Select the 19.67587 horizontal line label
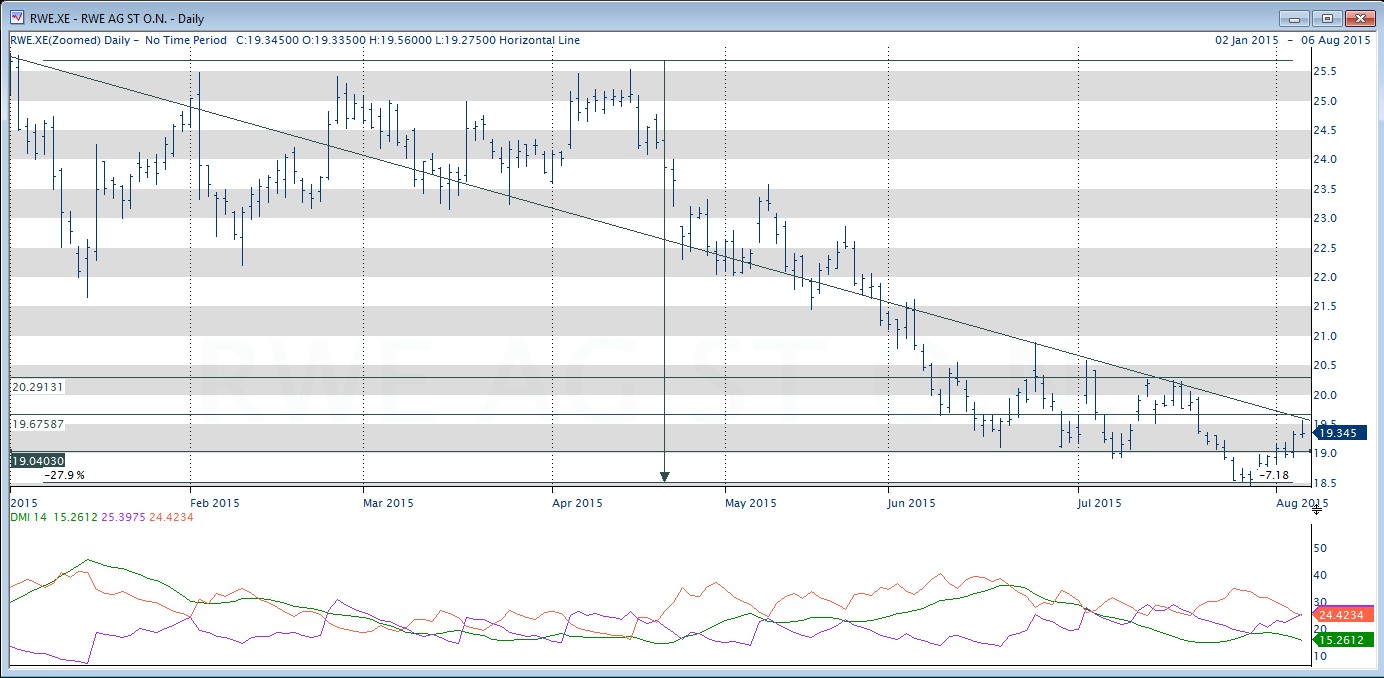Image resolution: width=1384 pixels, height=678 pixels. click(x=36, y=424)
